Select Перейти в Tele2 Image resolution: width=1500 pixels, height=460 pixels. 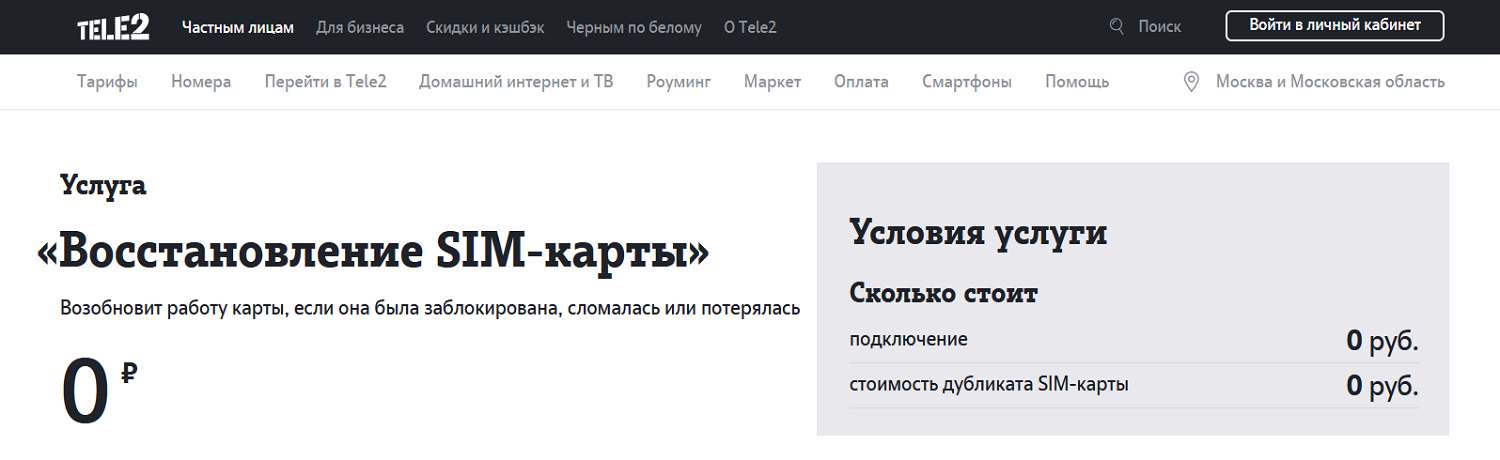[x=326, y=82]
